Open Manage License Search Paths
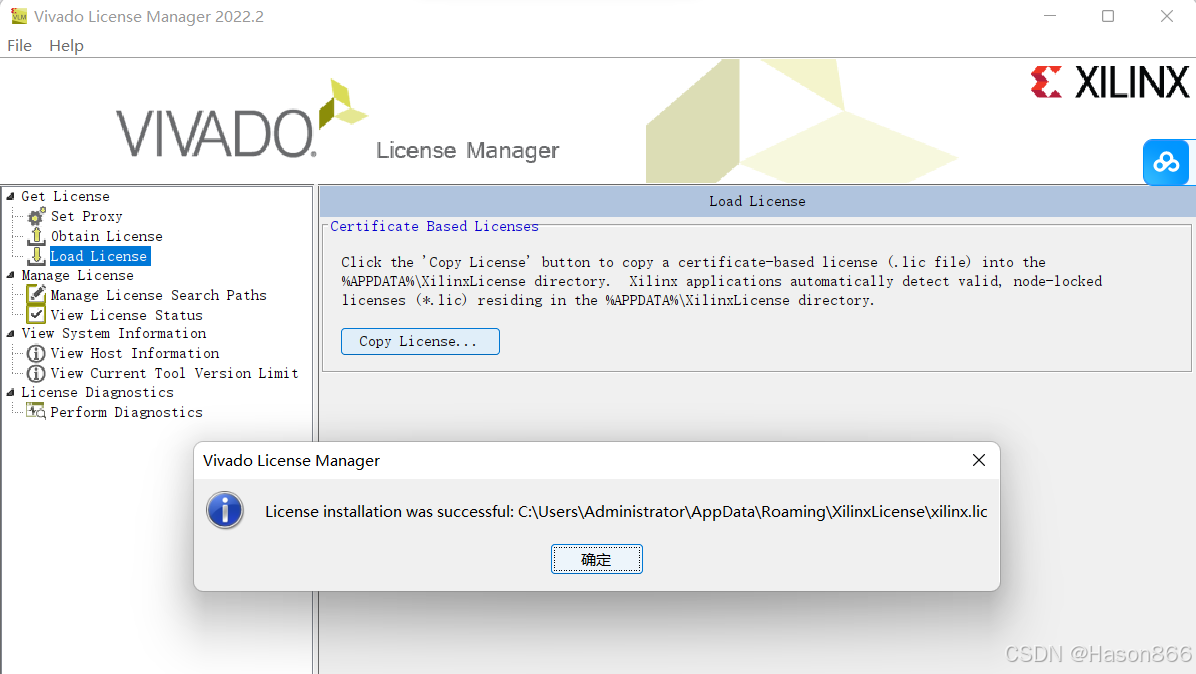The image size is (1196, 674). 159,295
